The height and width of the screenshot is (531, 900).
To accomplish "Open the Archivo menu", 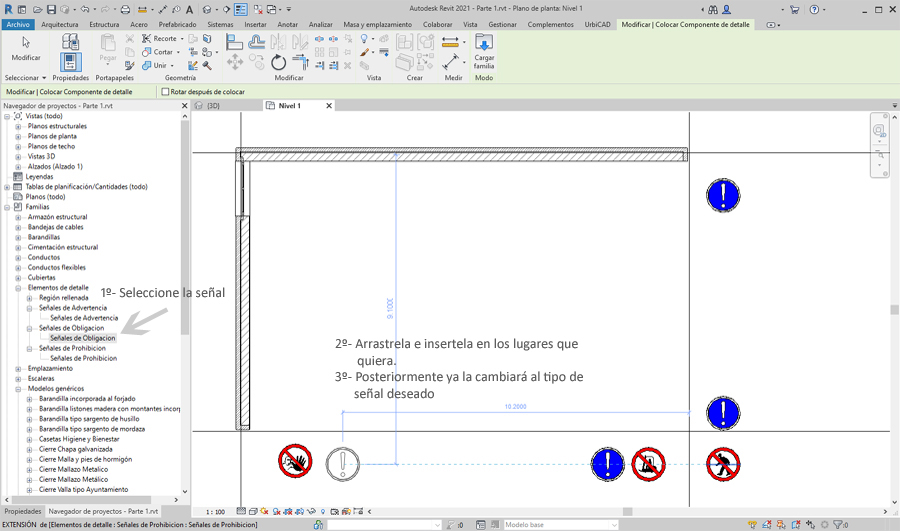I will click(17, 24).
